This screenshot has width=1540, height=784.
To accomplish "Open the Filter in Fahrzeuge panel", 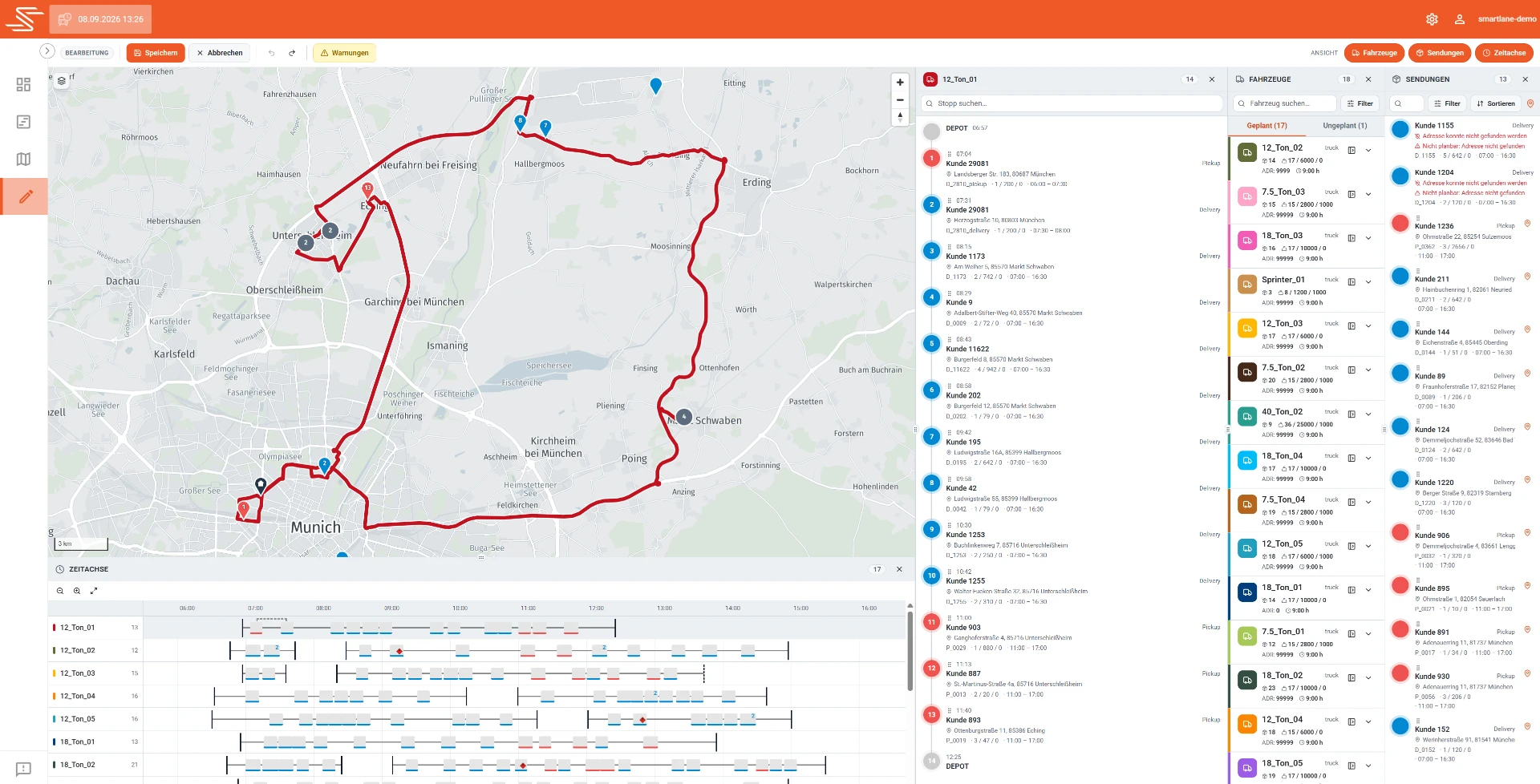I will [x=1360, y=103].
